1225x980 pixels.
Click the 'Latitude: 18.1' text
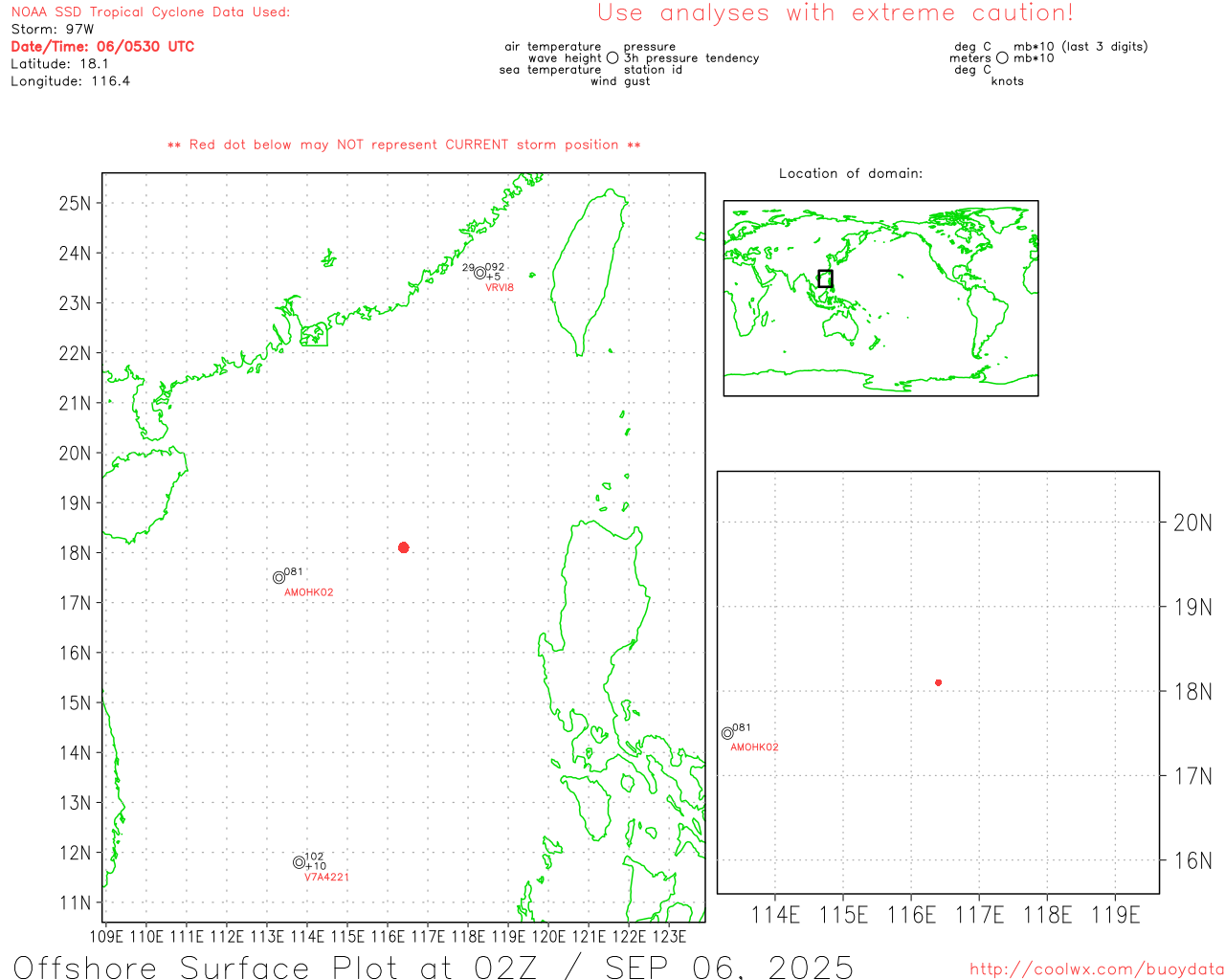[x=59, y=64]
